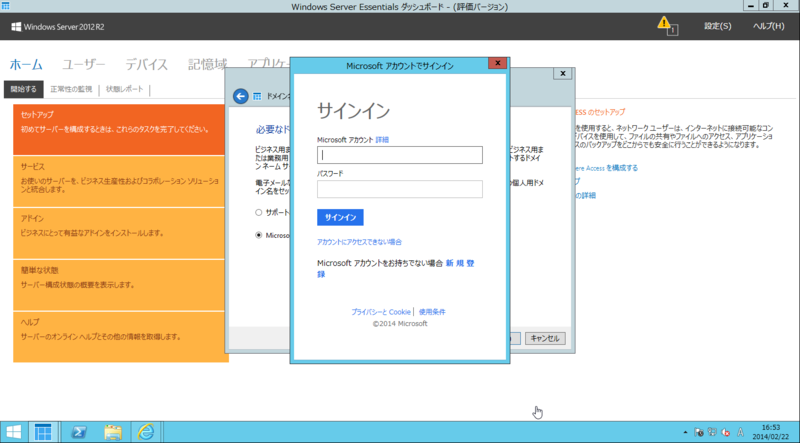Select the Microsoft radio option in wizard
800x443 pixels.
(x=259, y=235)
